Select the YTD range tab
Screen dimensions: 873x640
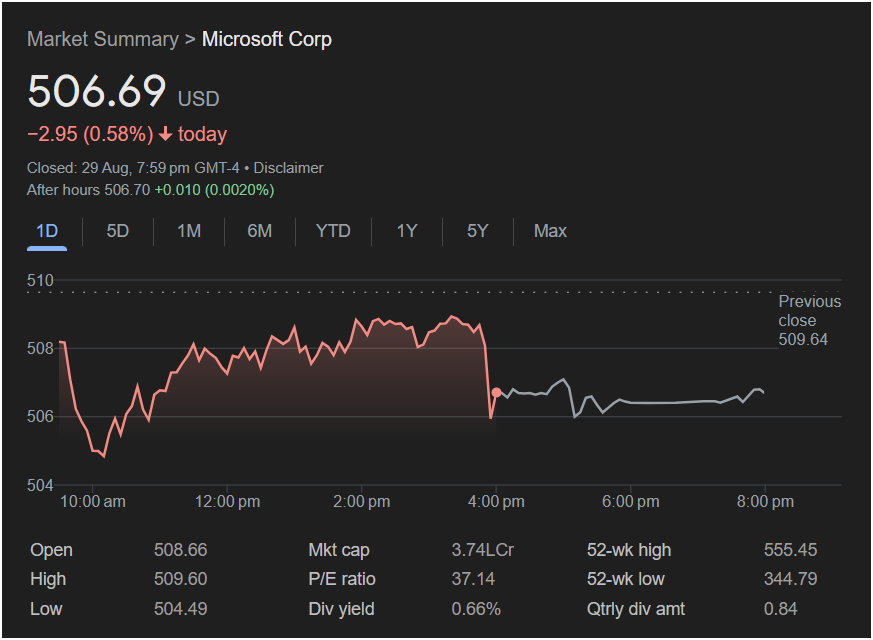pos(333,231)
